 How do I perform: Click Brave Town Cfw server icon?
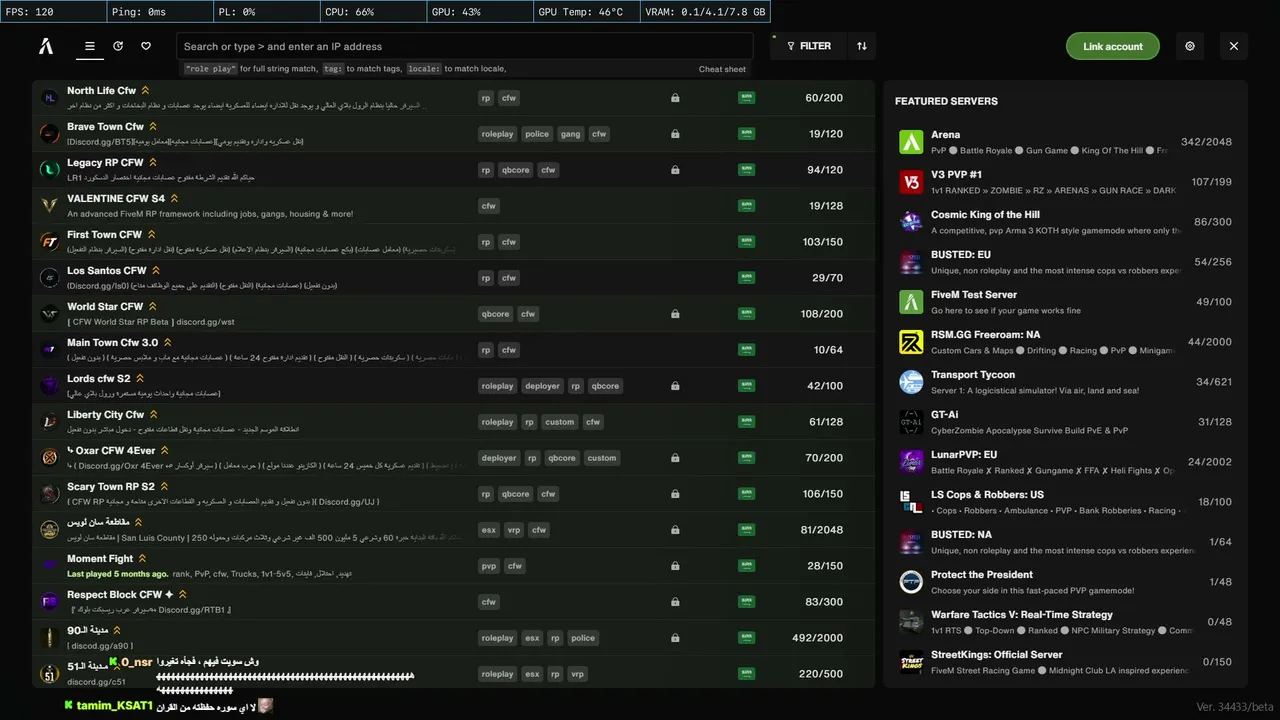(50, 134)
